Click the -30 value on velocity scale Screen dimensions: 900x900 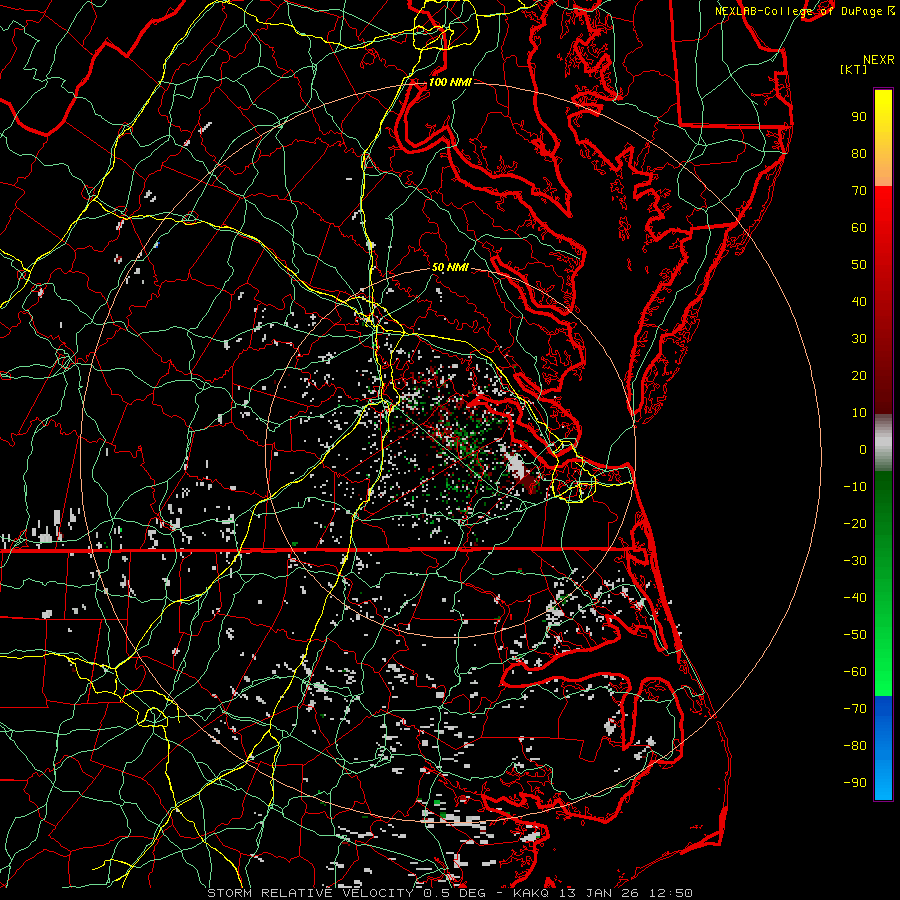[855, 561]
